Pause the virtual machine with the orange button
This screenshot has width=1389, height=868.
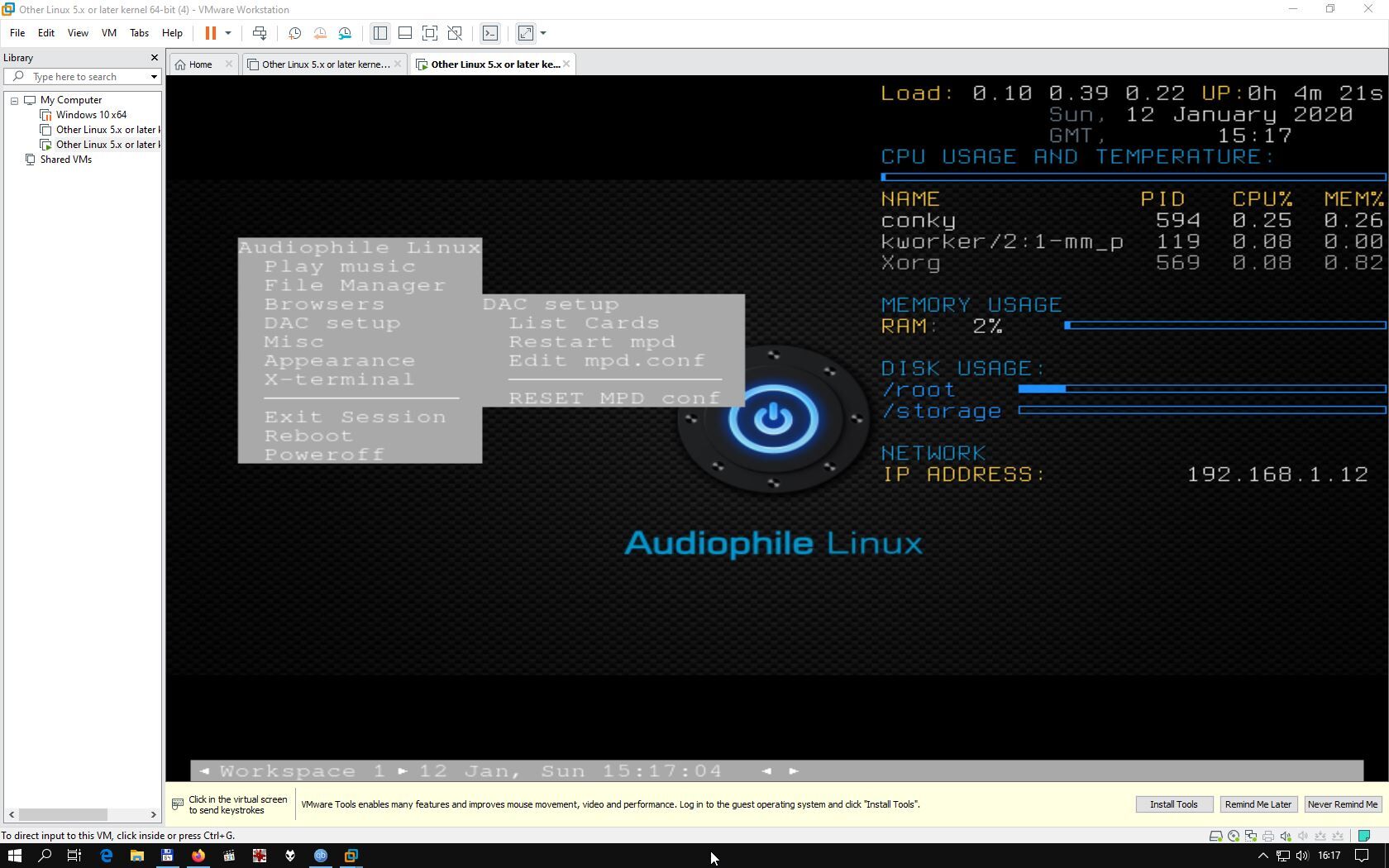(x=210, y=33)
